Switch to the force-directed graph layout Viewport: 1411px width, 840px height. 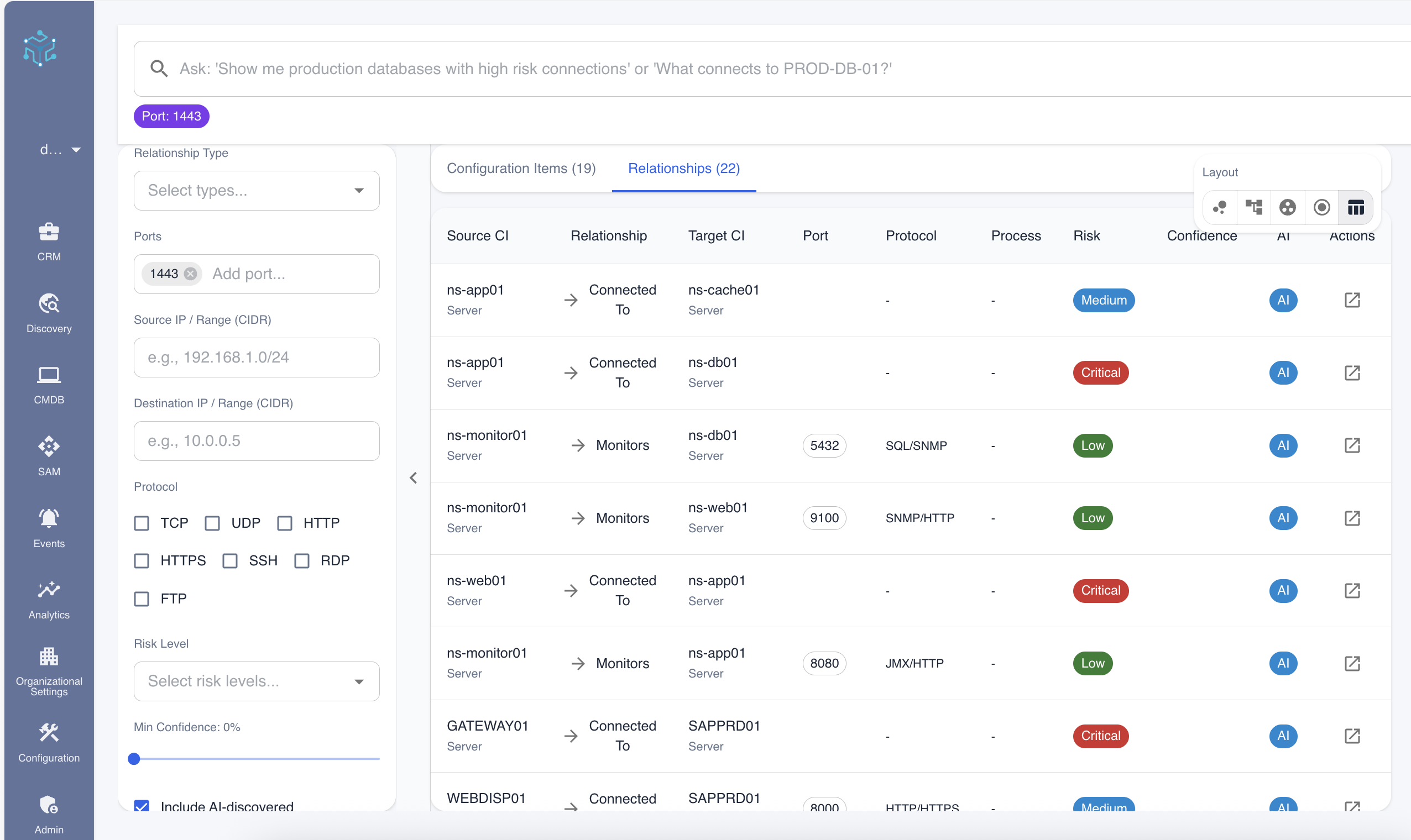click(1220, 207)
